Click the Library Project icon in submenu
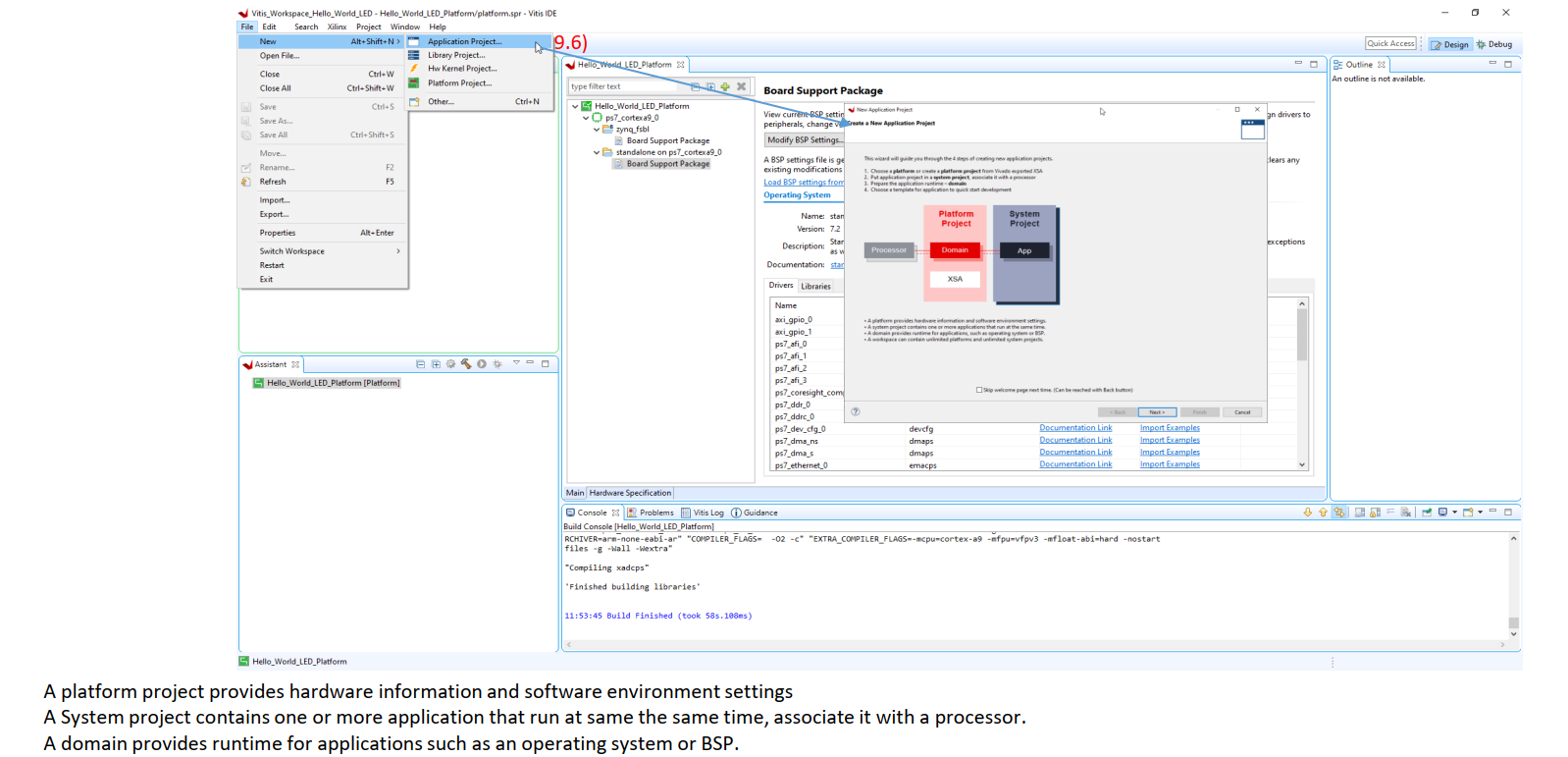 coord(414,55)
